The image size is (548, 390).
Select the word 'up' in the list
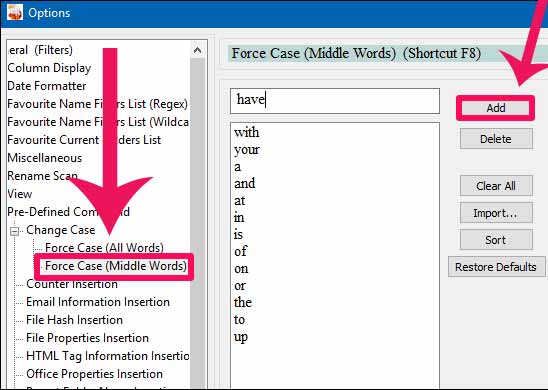pyautogui.click(x=241, y=337)
